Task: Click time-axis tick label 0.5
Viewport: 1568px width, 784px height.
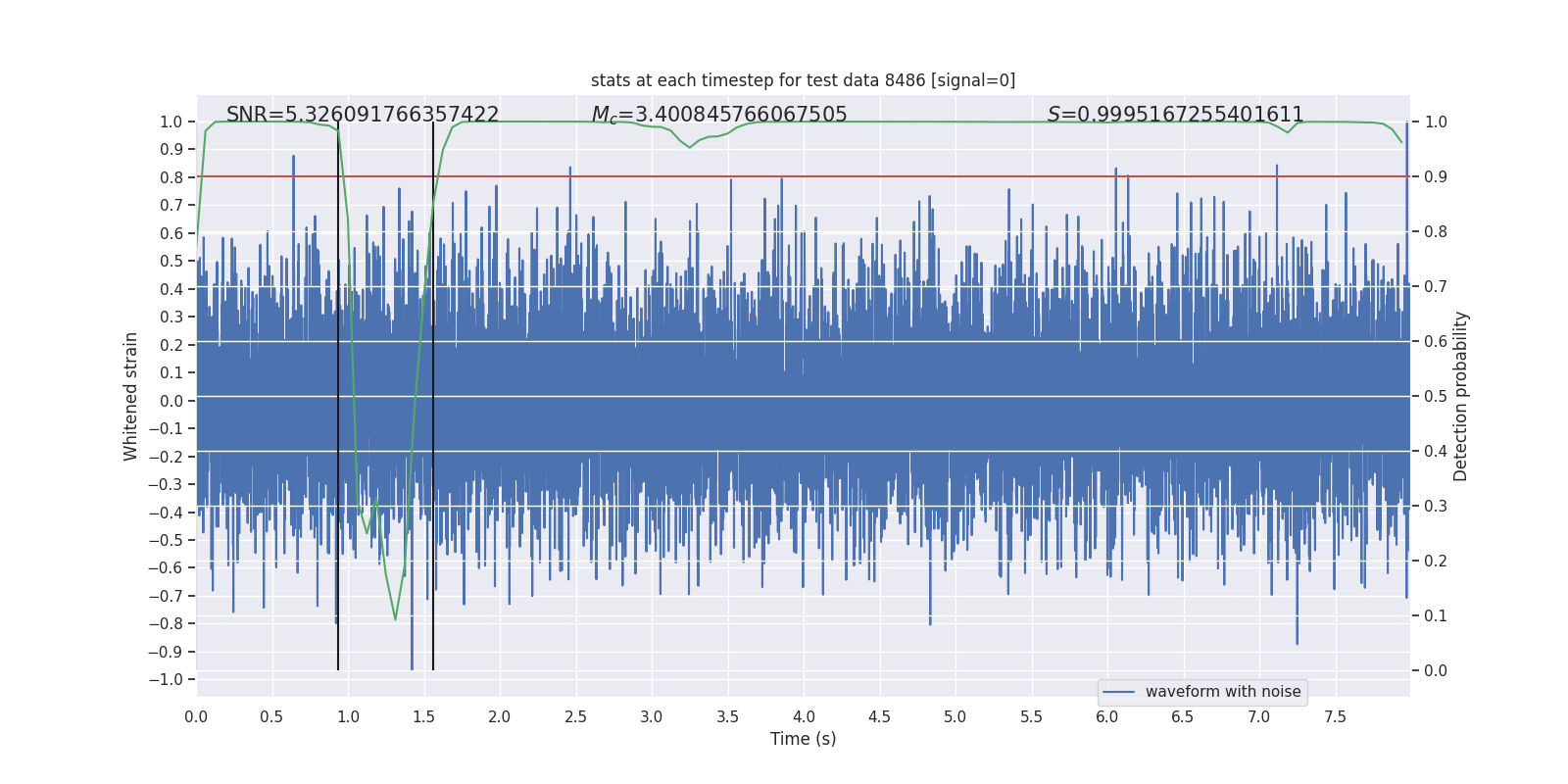Action: pyautogui.click(x=271, y=716)
